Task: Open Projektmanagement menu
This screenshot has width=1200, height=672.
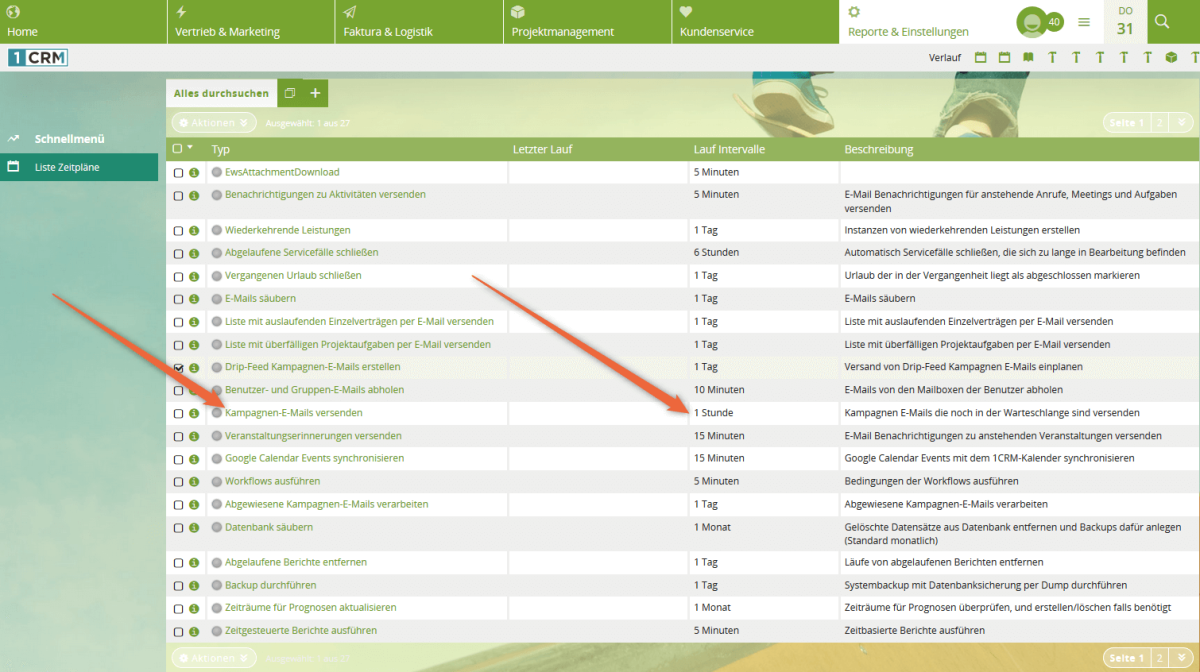Action: pos(588,22)
